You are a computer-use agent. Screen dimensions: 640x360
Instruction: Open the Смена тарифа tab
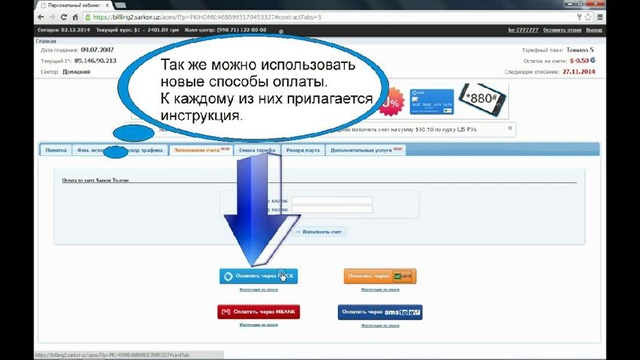pyautogui.click(x=257, y=150)
